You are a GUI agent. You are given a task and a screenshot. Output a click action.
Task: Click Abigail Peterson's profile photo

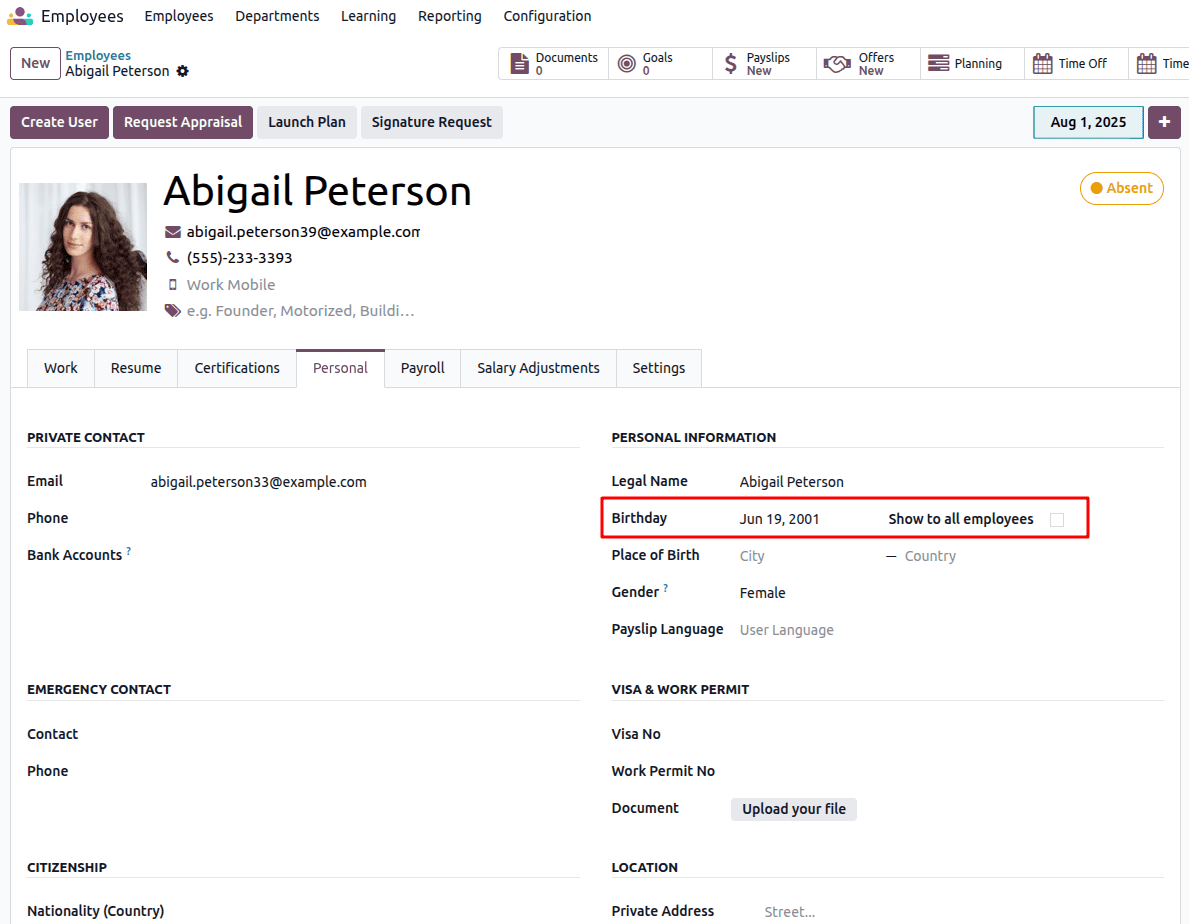pyautogui.click(x=83, y=247)
